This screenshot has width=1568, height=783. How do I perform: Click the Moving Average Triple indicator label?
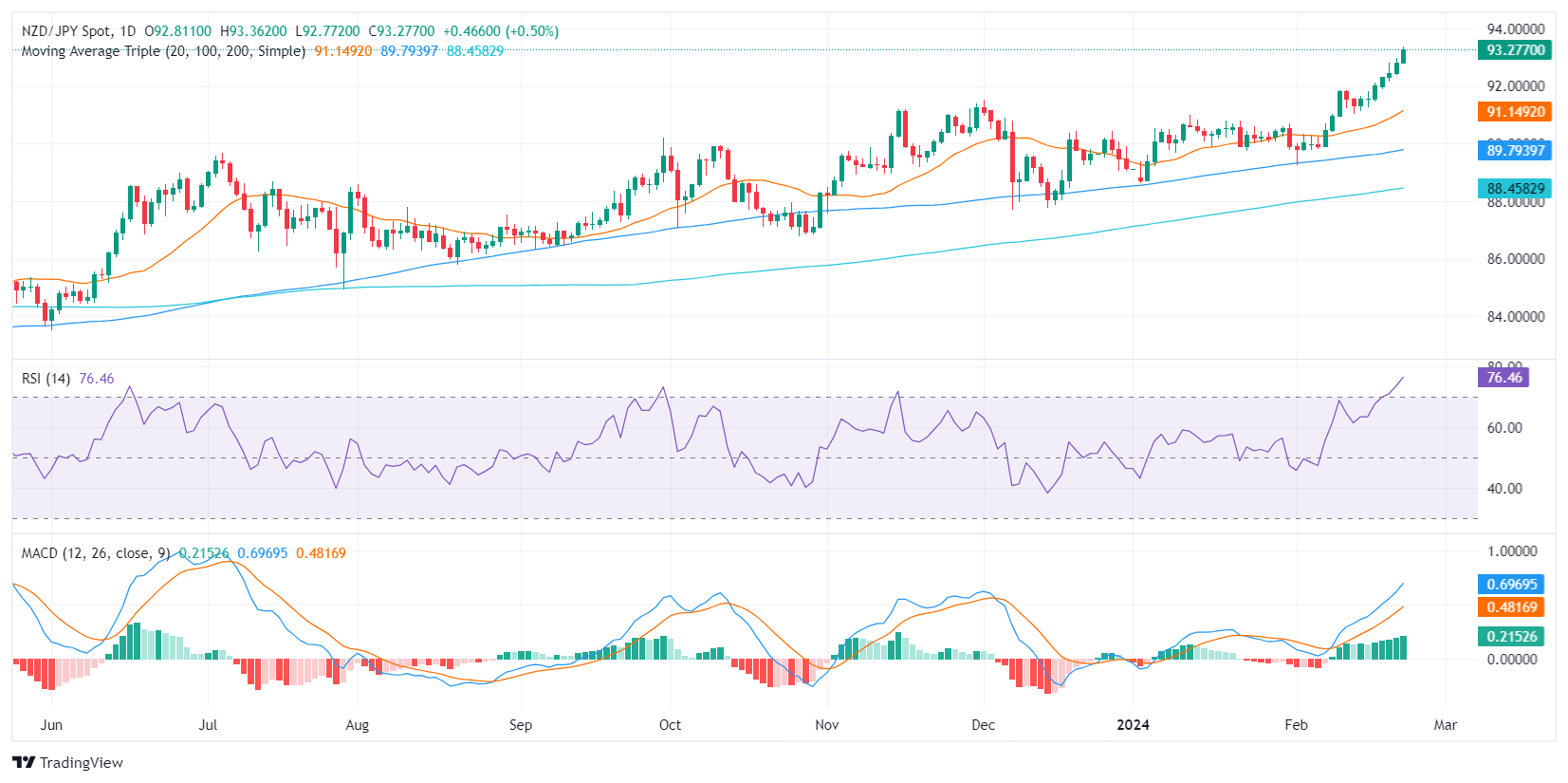pos(163,51)
